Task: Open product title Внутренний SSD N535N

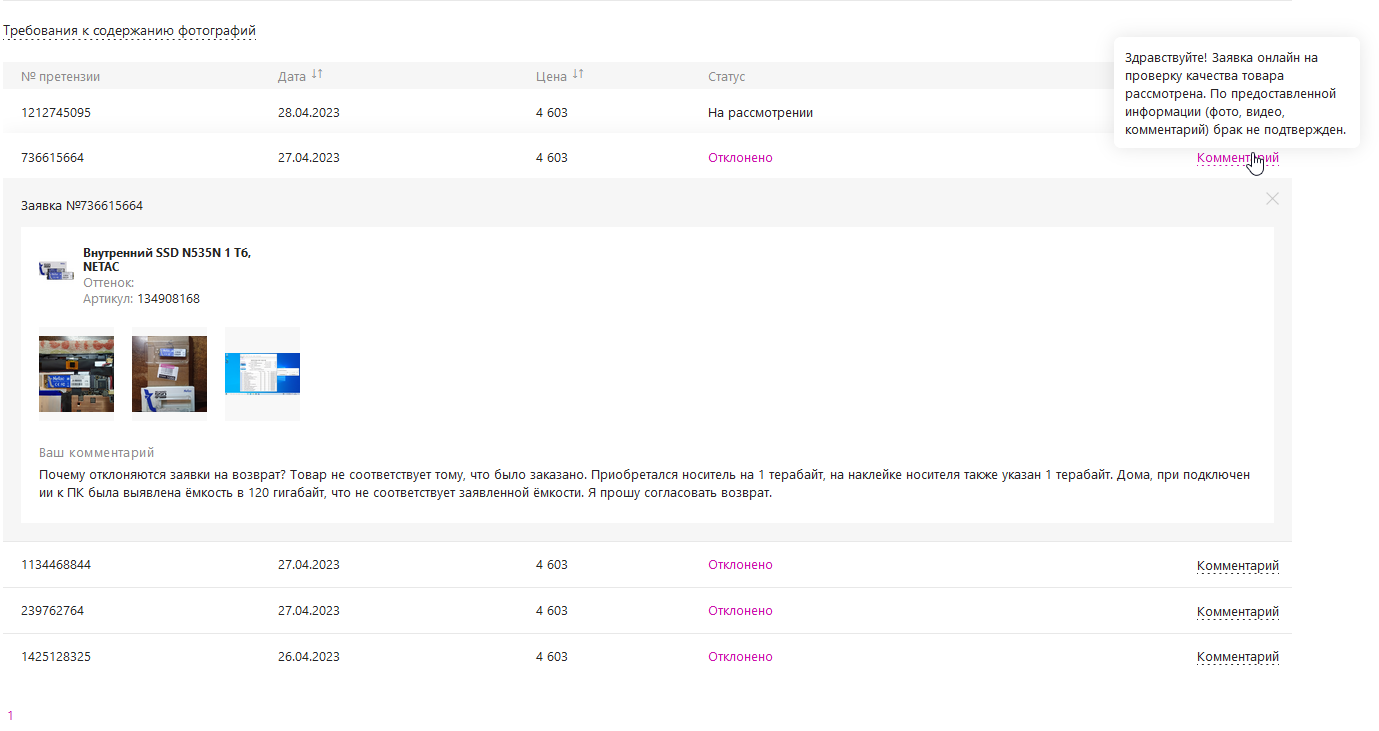Action: point(166,253)
